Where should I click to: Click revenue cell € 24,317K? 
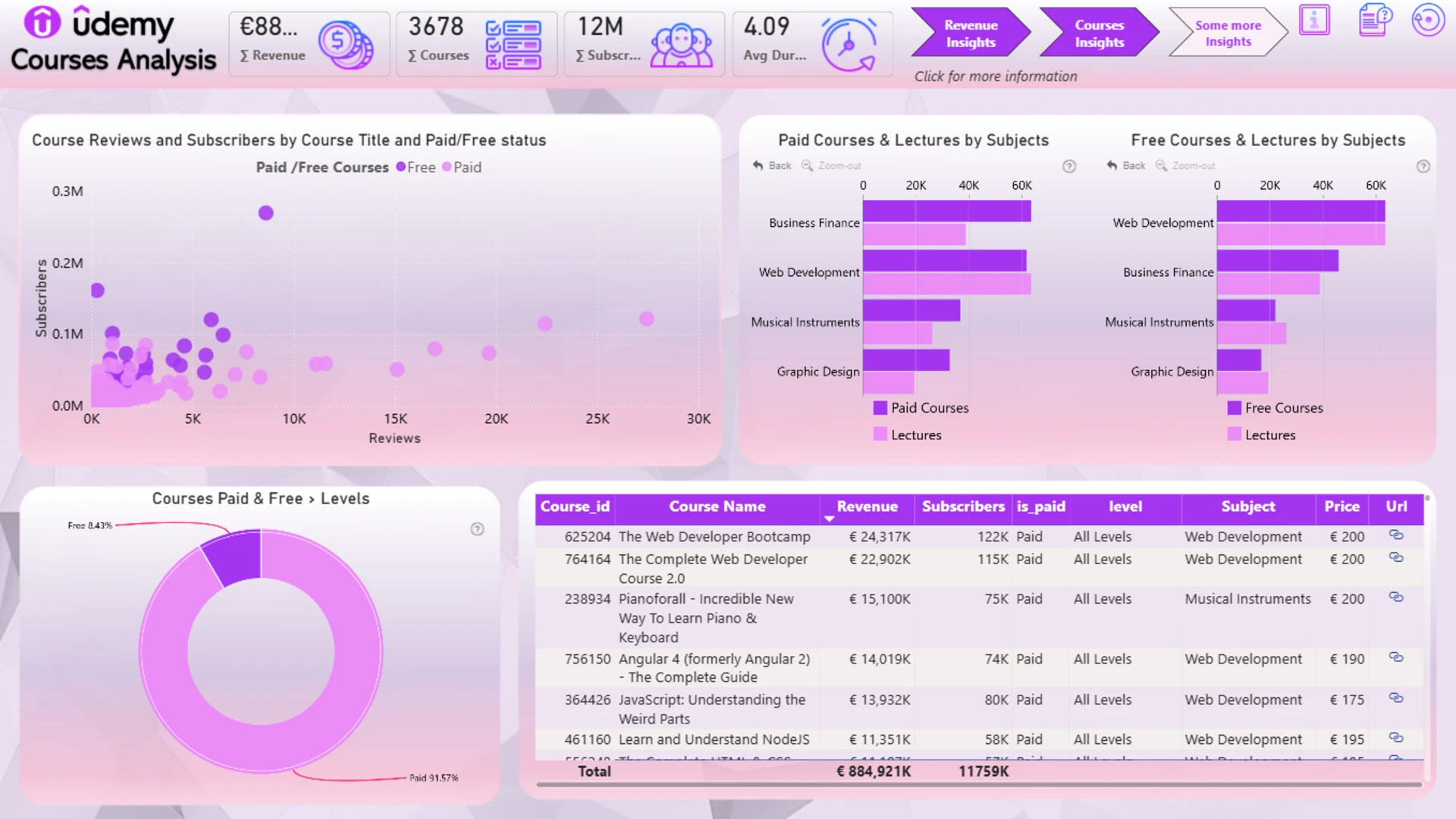pyautogui.click(x=880, y=536)
